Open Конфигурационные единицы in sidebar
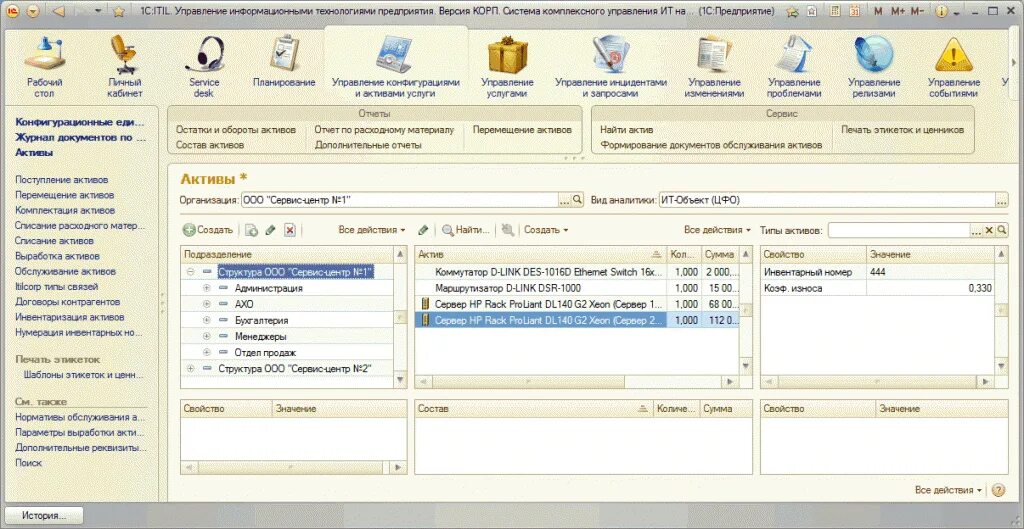Image resolution: width=1024 pixels, height=529 pixels. 80,122
